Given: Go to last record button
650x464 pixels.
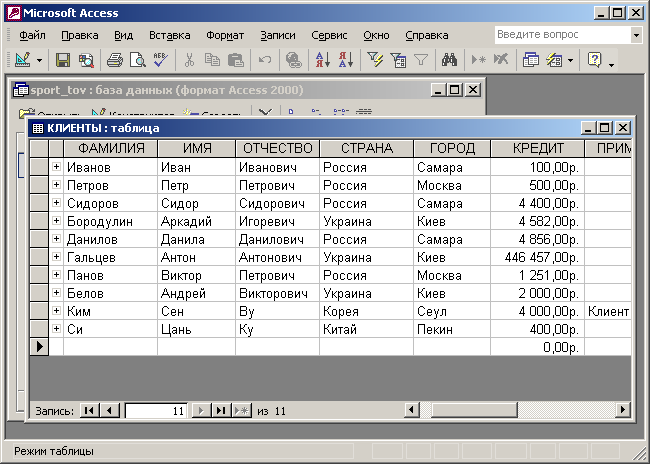Looking at the screenshot, I should coord(221,411).
